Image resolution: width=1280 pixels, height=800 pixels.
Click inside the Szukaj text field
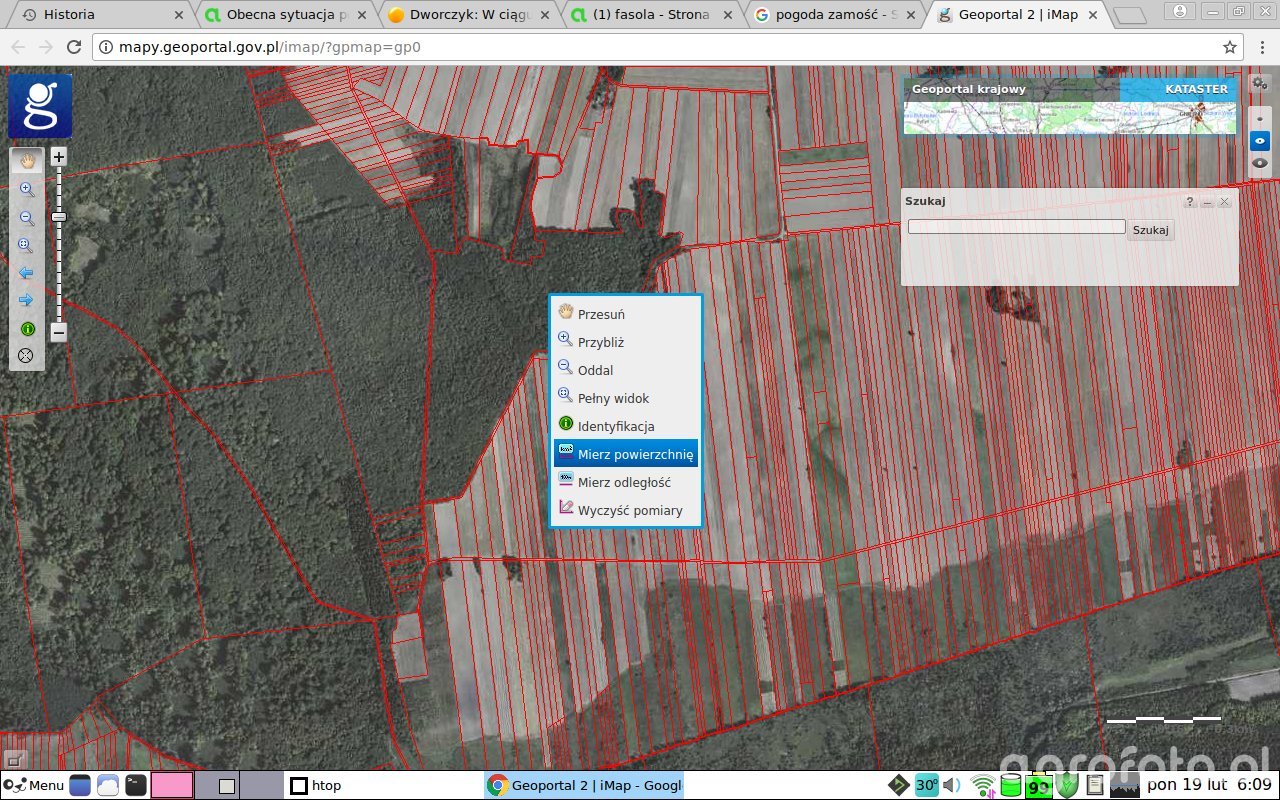1016,226
